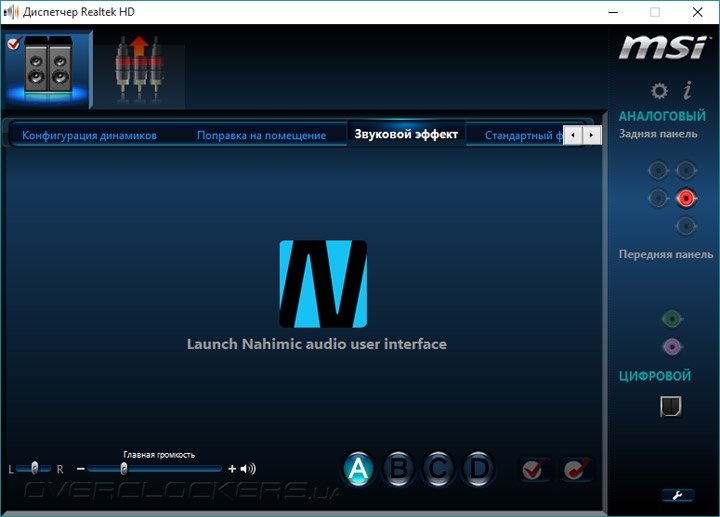This screenshot has height=517, width=720.
Task: Close the Диспетчер Realtek HD window
Action: [x=698, y=12]
